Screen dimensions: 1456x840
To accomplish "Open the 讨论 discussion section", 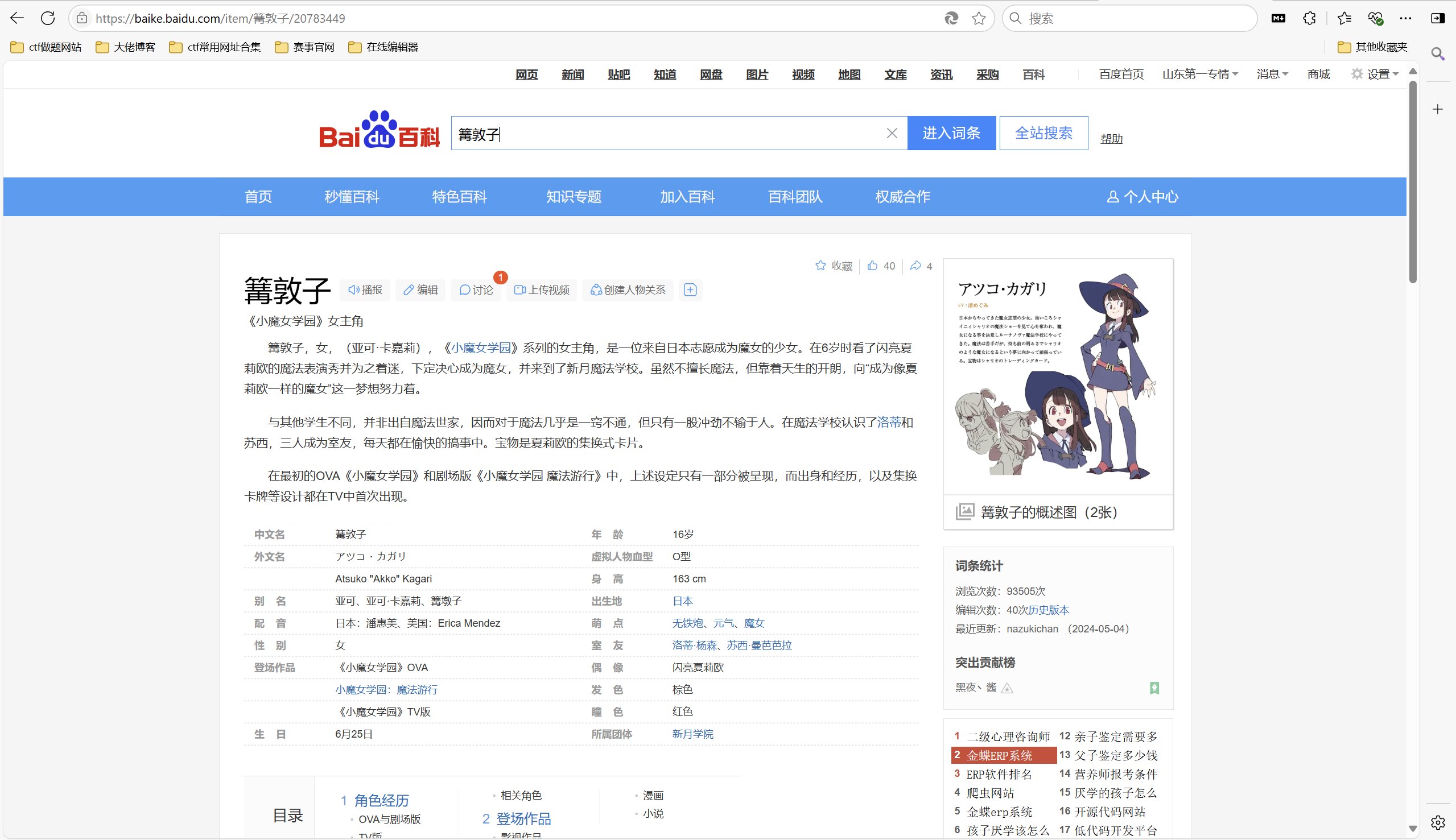I will point(476,289).
